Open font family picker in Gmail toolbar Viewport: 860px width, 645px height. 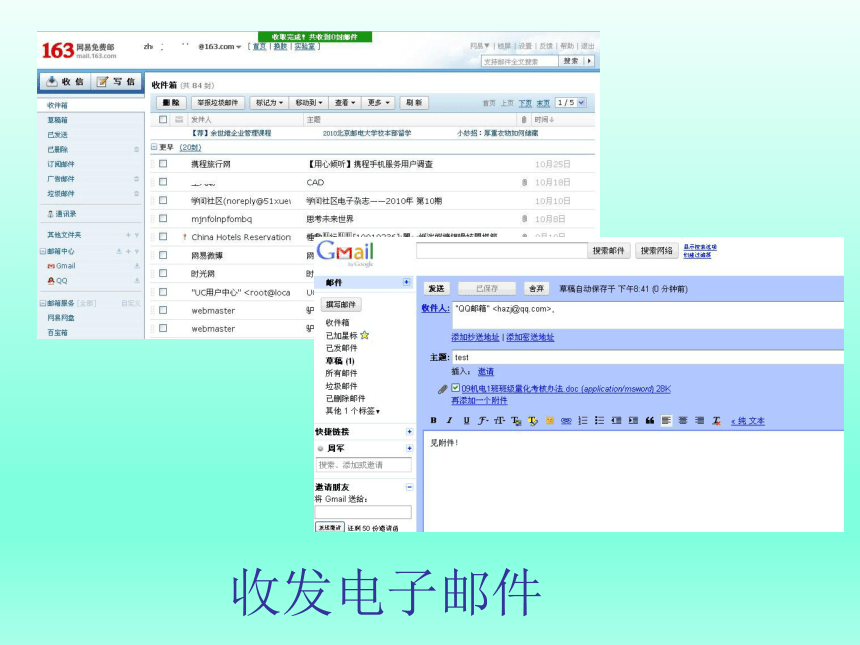tap(483, 420)
